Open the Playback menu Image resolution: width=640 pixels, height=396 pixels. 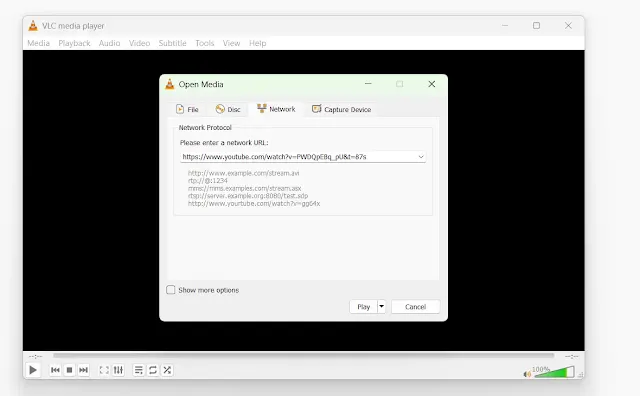click(74, 43)
